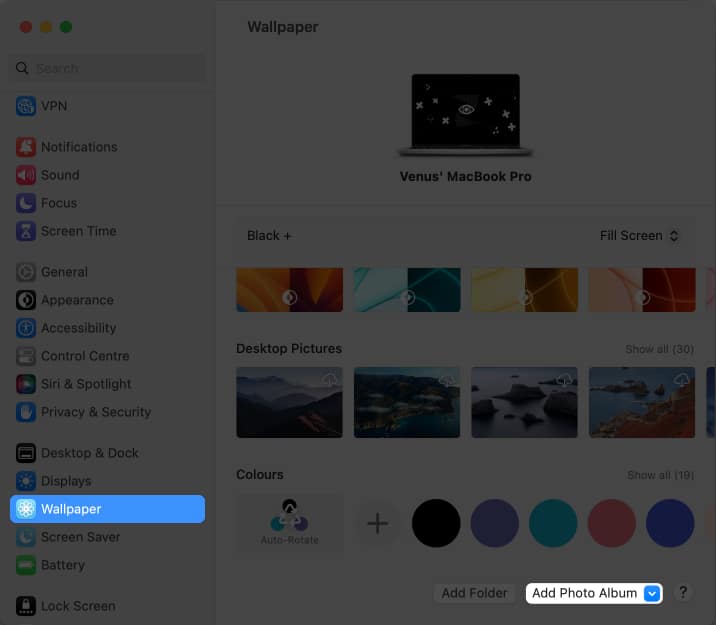Screen dimensions: 716x625
Task: Show all 19 Colours
Action: pyautogui.click(x=661, y=475)
